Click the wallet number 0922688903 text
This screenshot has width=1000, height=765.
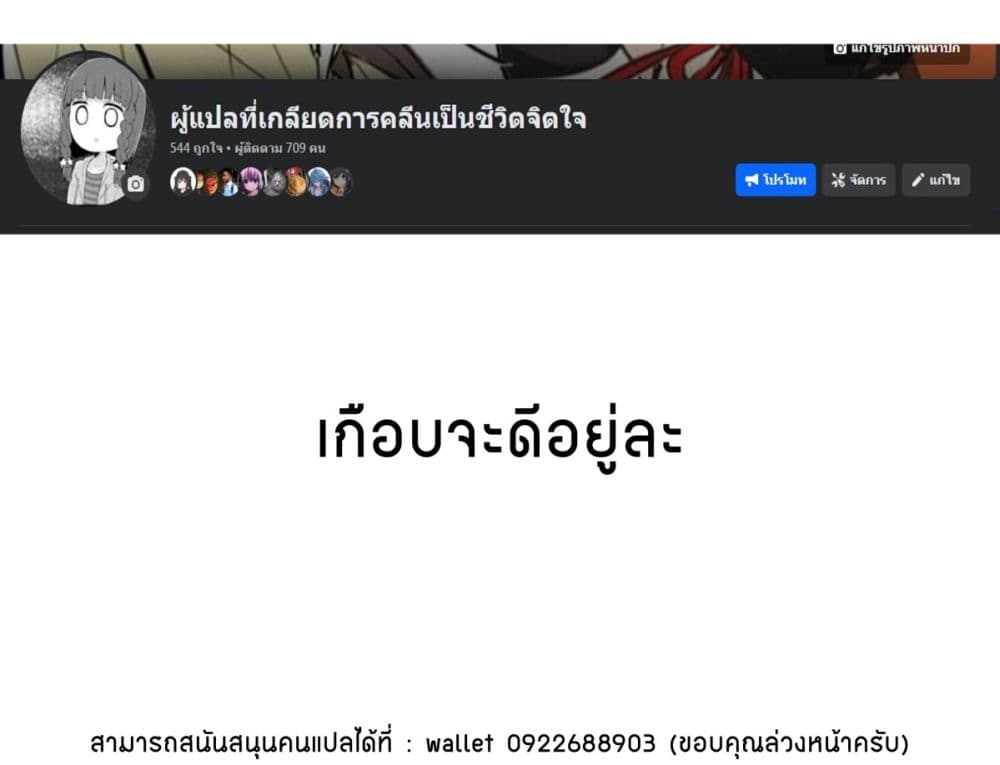[581, 743]
